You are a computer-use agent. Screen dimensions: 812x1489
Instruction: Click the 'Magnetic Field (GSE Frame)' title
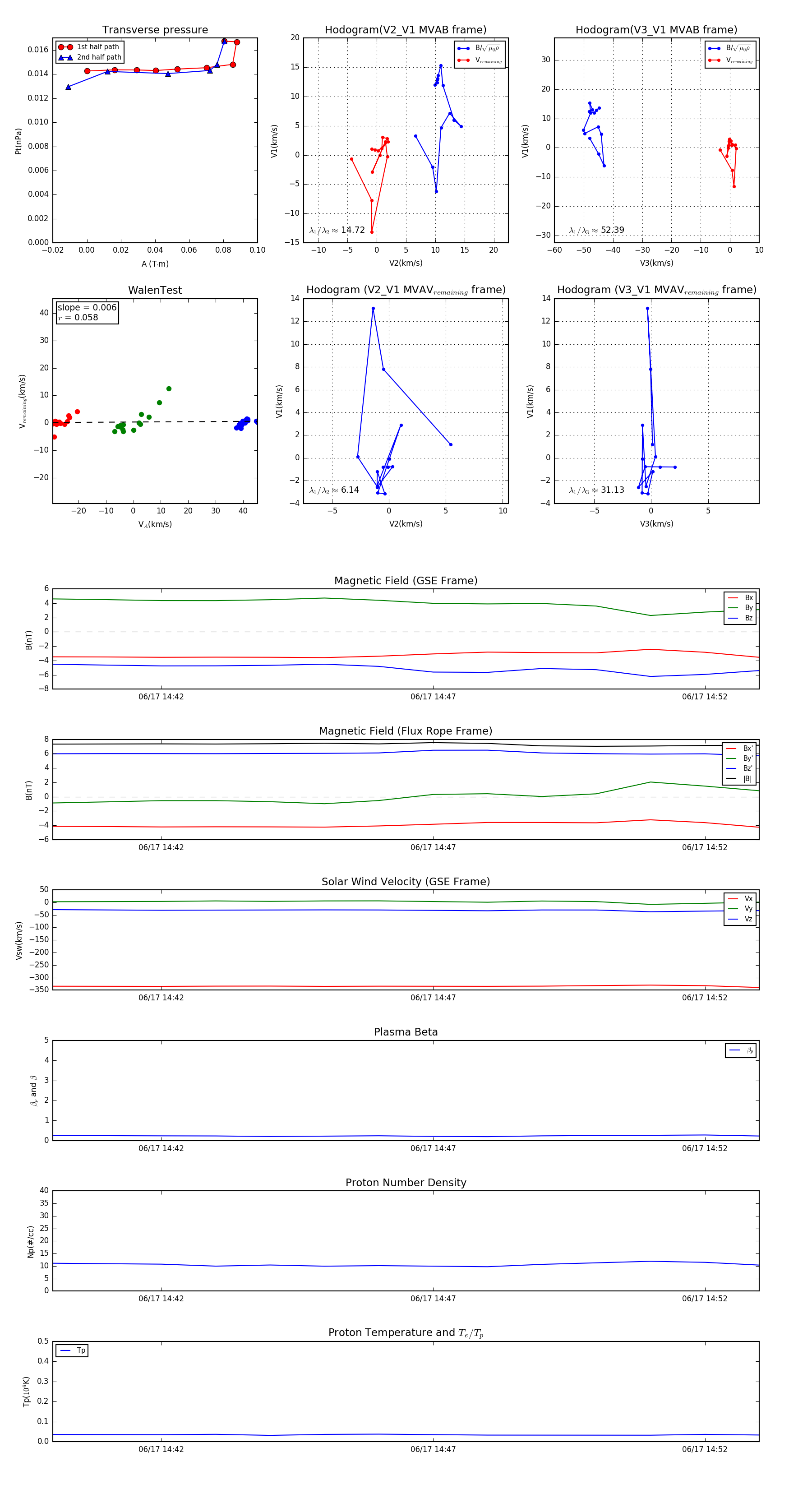click(406, 581)
